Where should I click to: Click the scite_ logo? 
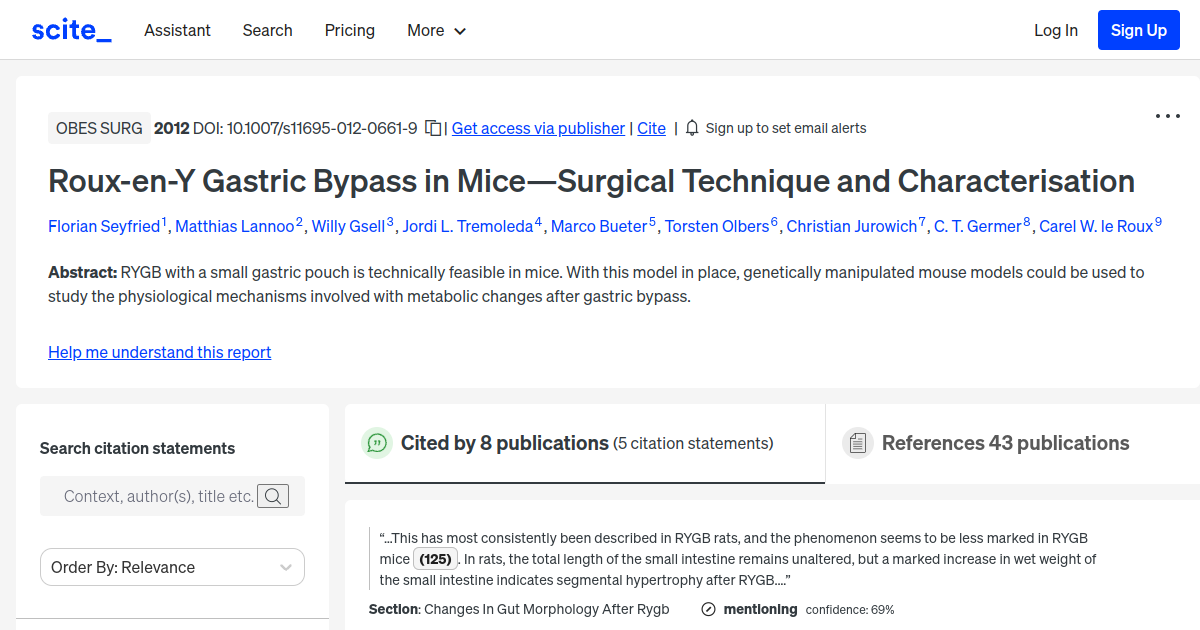[x=71, y=29]
